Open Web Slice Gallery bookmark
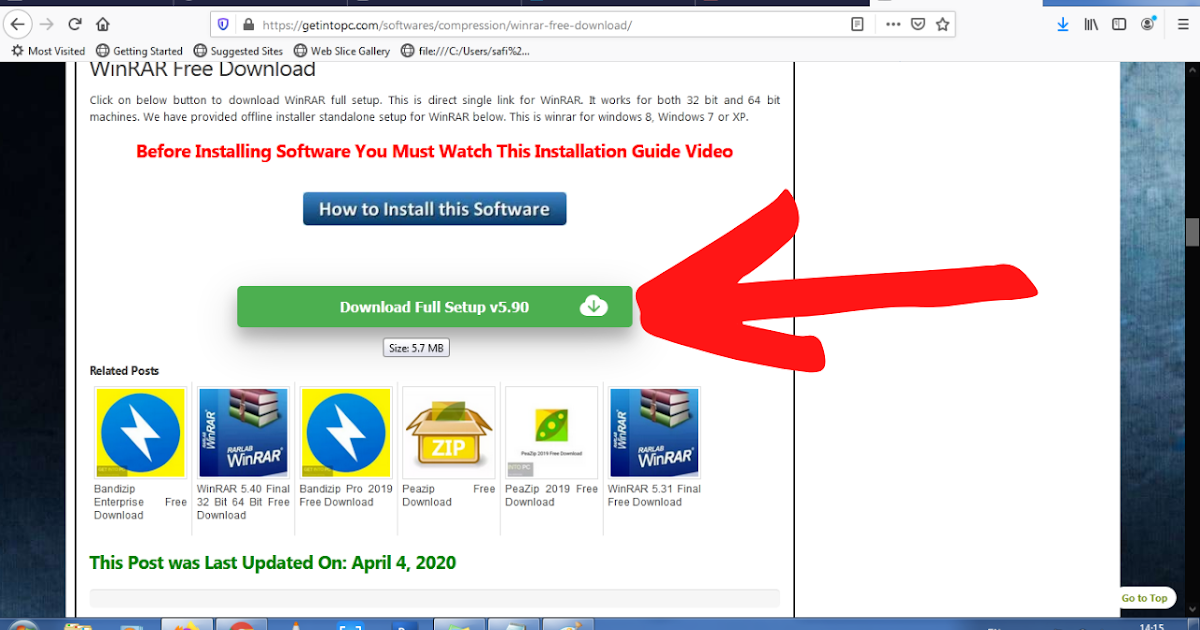 (342, 51)
